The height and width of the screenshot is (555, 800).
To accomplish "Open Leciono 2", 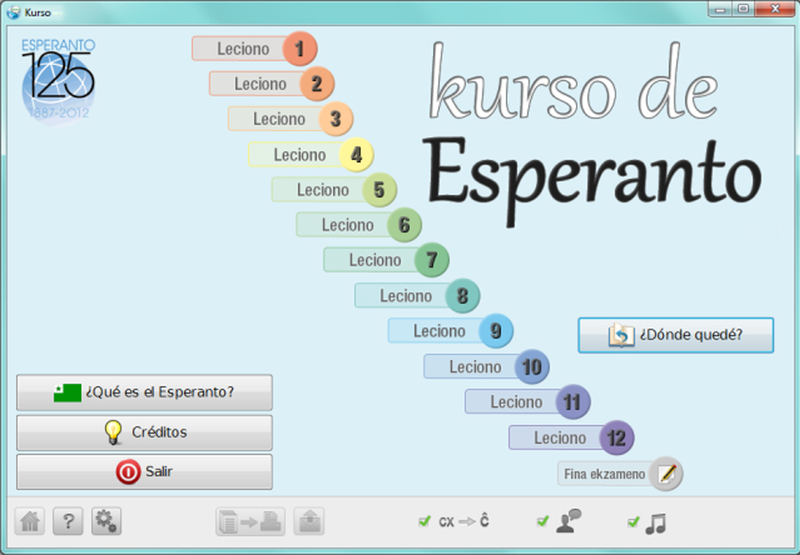I will pyautogui.click(x=271, y=84).
